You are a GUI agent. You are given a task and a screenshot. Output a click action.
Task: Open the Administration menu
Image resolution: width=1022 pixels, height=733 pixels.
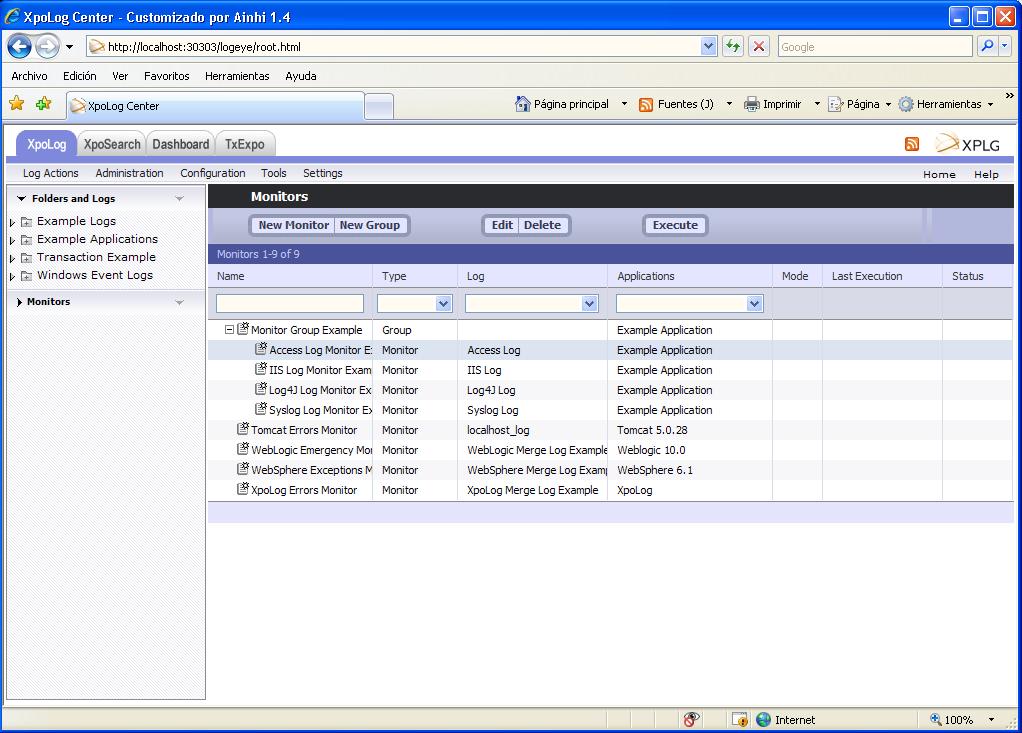tap(129, 173)
